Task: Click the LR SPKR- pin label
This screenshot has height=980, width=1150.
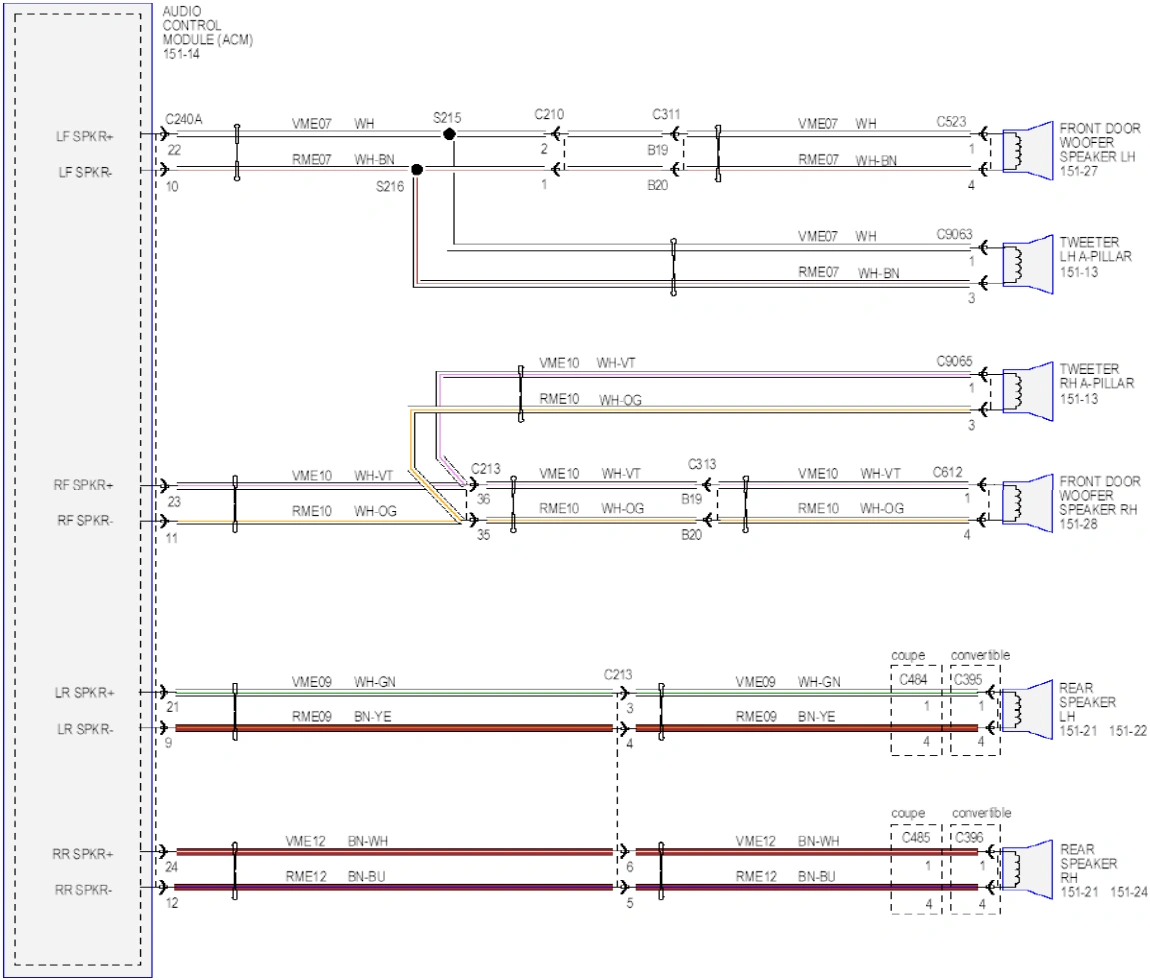Action: (85, 729)
